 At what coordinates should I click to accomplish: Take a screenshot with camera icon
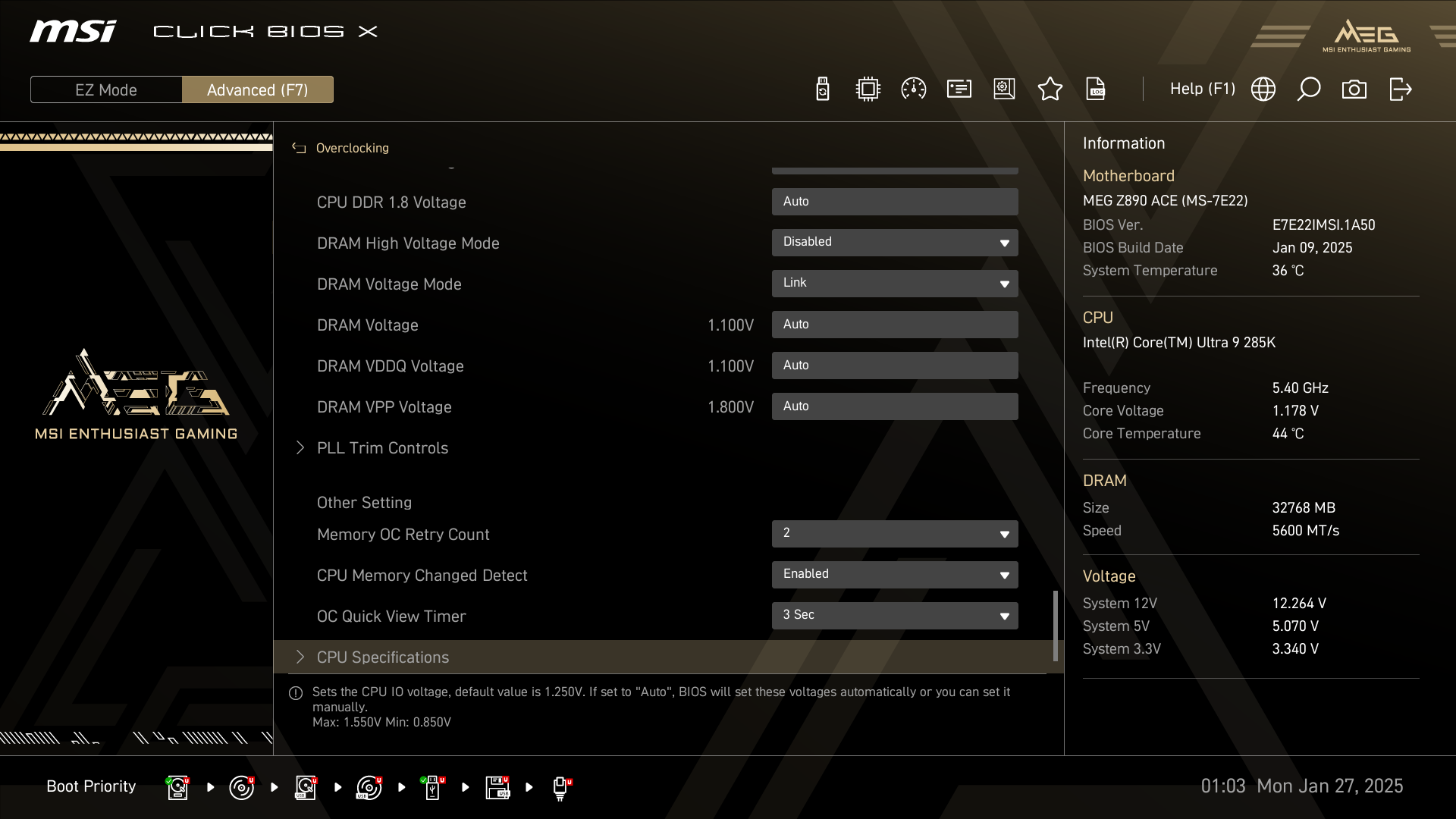[1354, 89]
